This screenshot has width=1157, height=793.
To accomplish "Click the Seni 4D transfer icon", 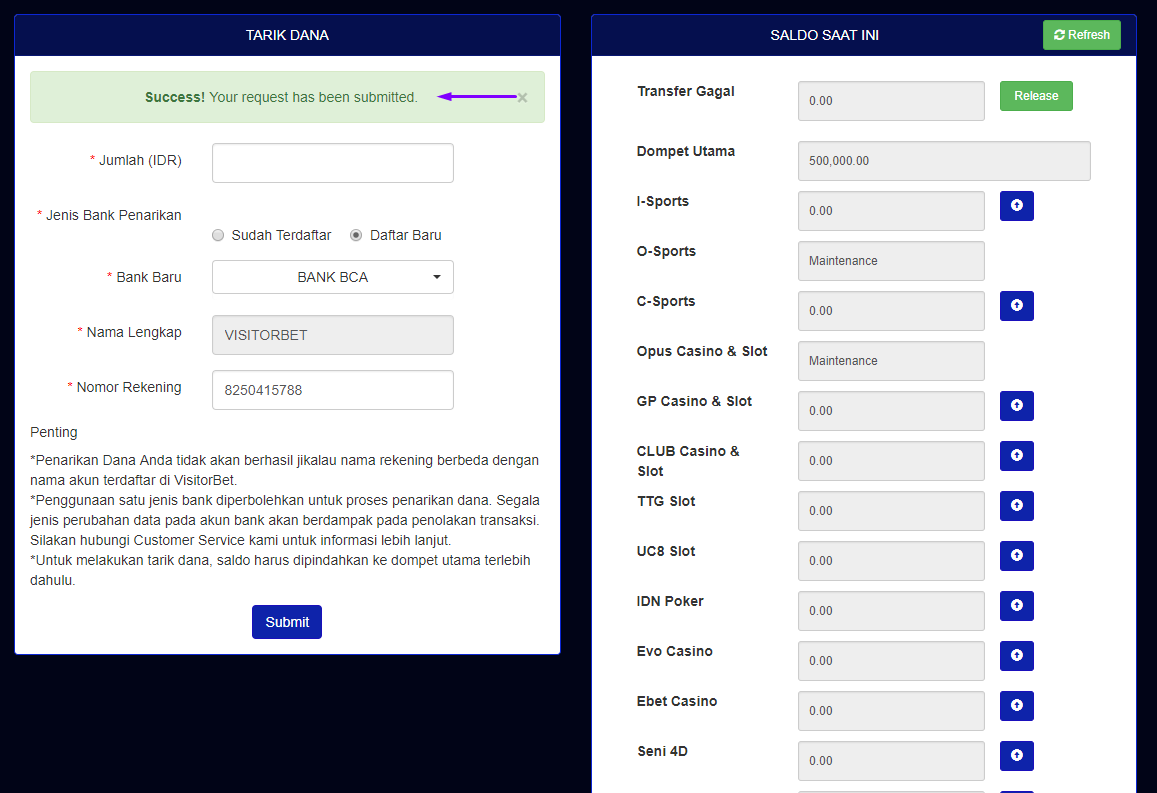I will (1016, 755).
